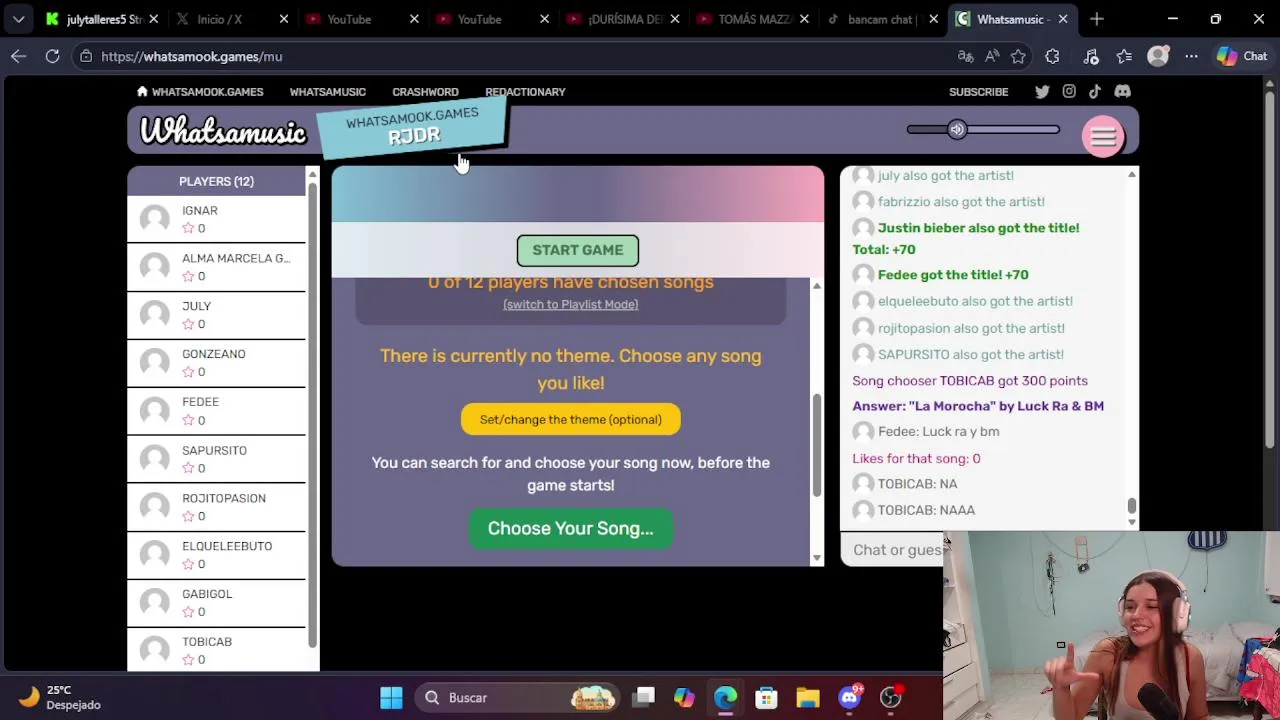The height and width of the screenshot is (720, 1280).
Task: Select player GONZEANO in the list
Action: 216,363
